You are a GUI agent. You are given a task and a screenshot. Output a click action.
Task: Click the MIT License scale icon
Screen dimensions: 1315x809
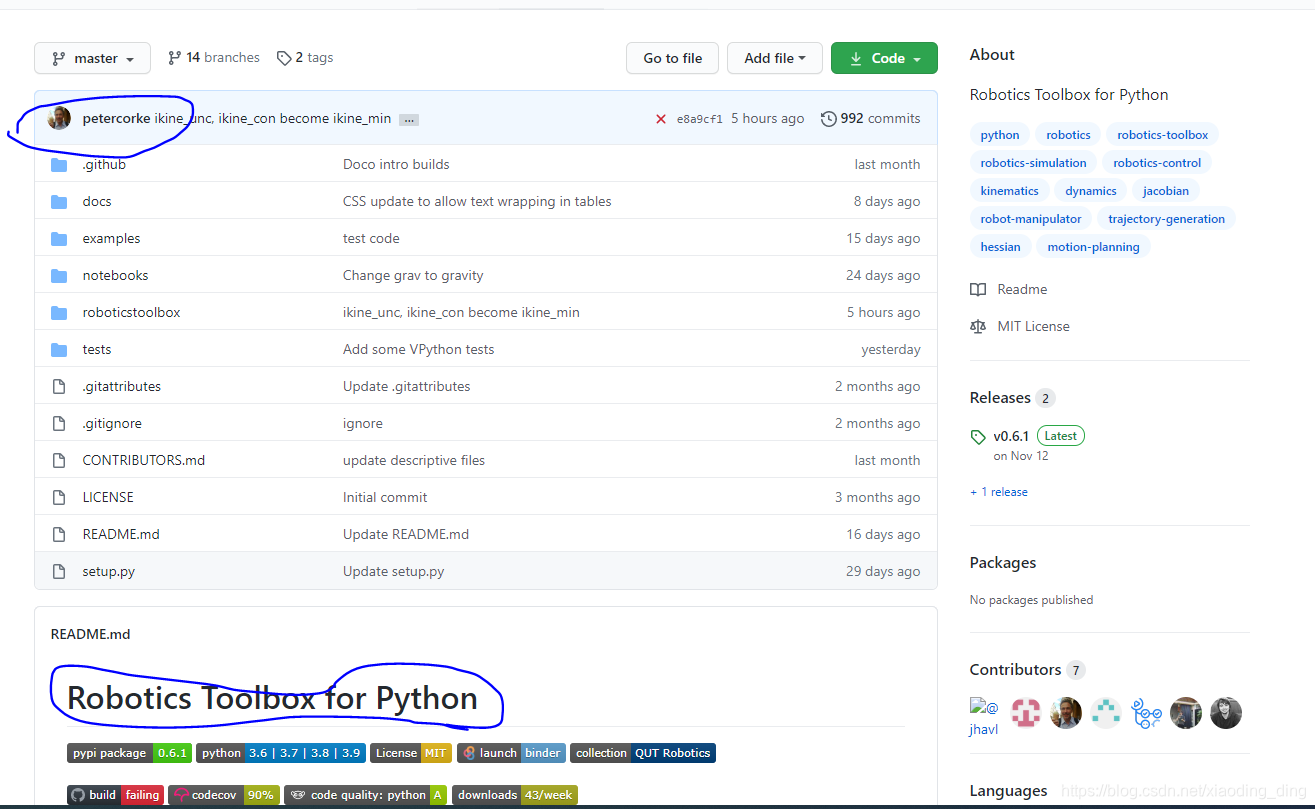tap(977, 325)
